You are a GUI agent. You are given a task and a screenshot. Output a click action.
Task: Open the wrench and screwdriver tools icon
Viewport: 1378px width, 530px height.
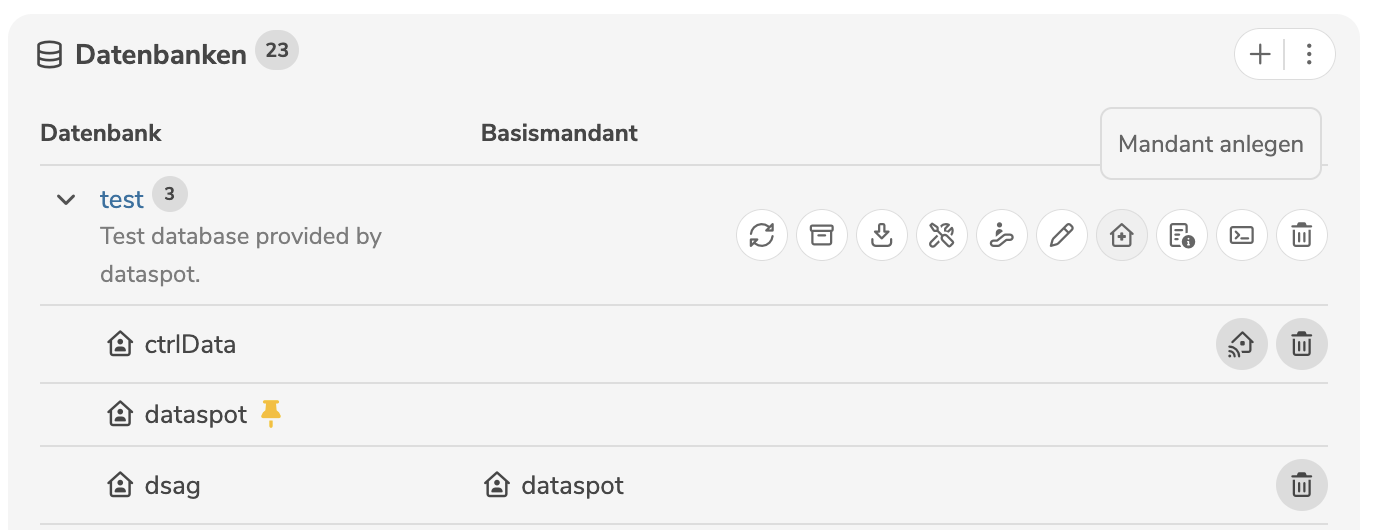click(942, 236)
